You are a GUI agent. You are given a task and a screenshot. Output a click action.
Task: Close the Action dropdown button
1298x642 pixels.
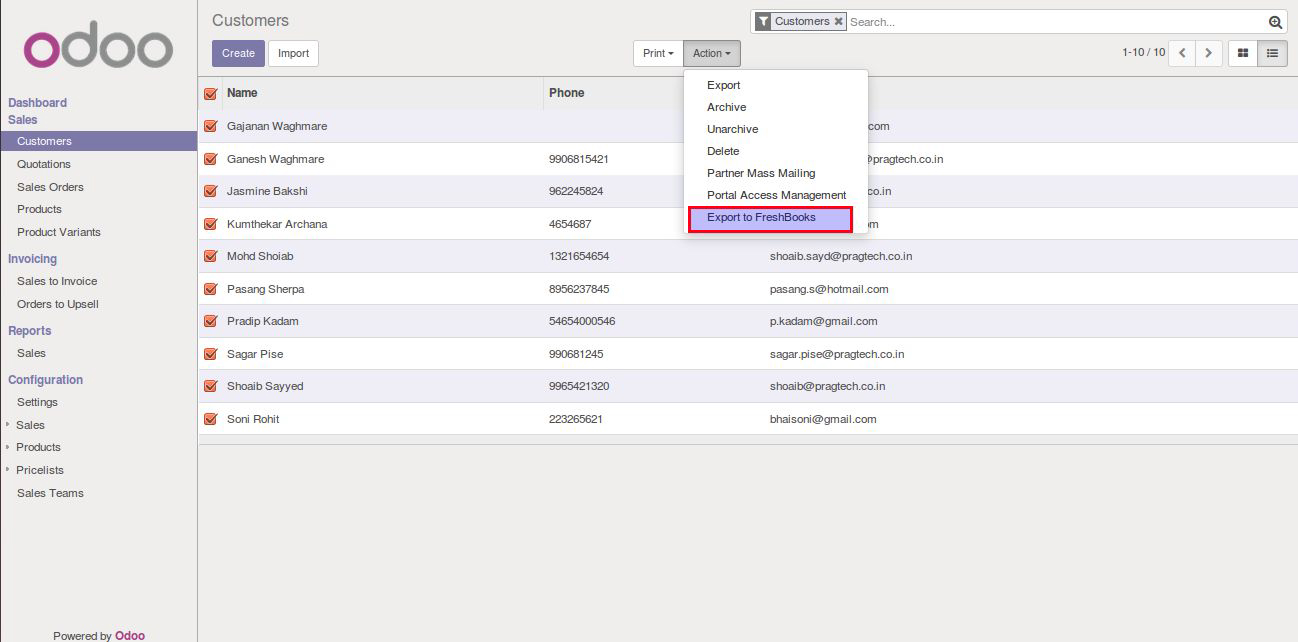pyautogui.click(x=712, y=53)
